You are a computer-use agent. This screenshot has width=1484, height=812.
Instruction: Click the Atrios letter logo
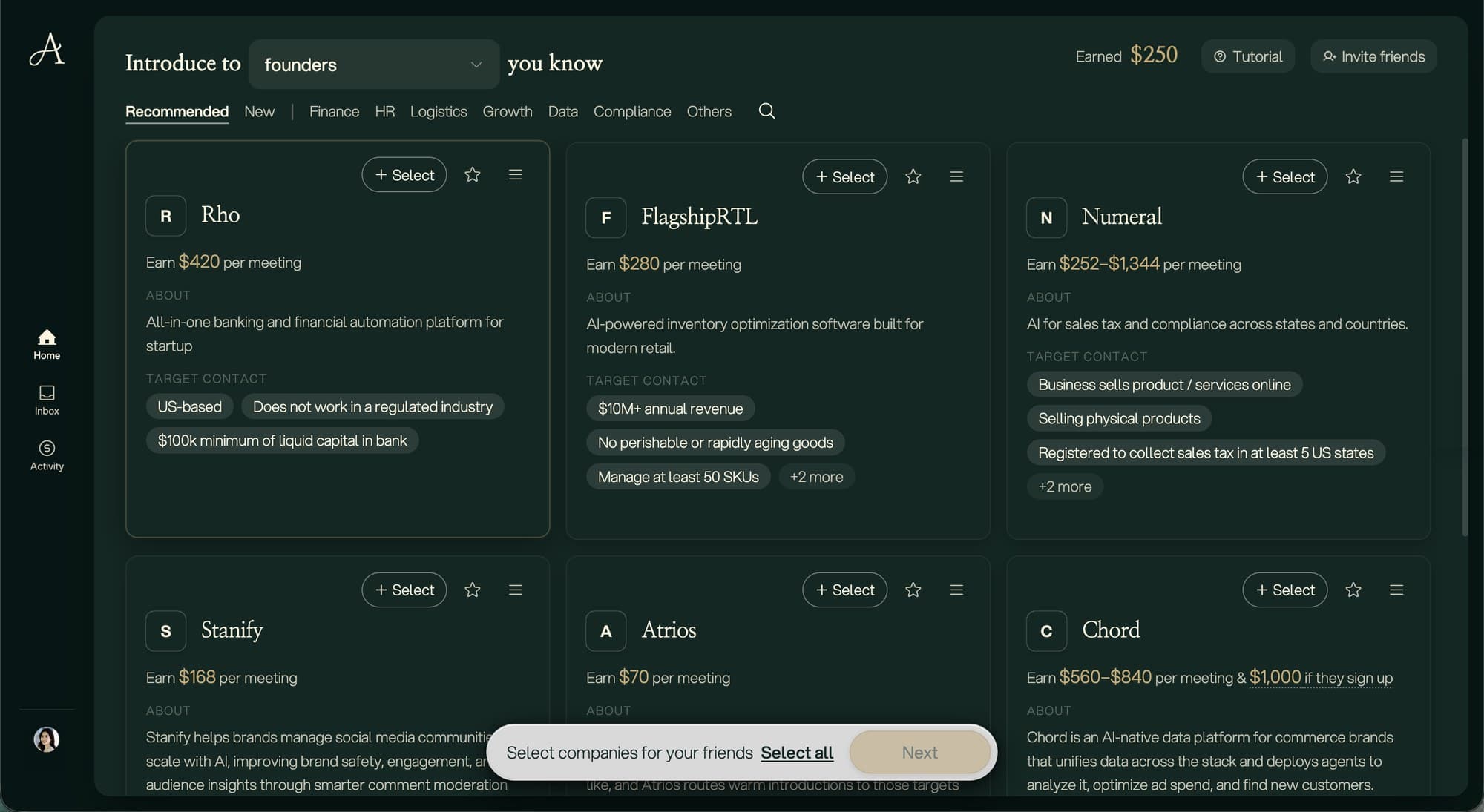[x=606, y=631]
